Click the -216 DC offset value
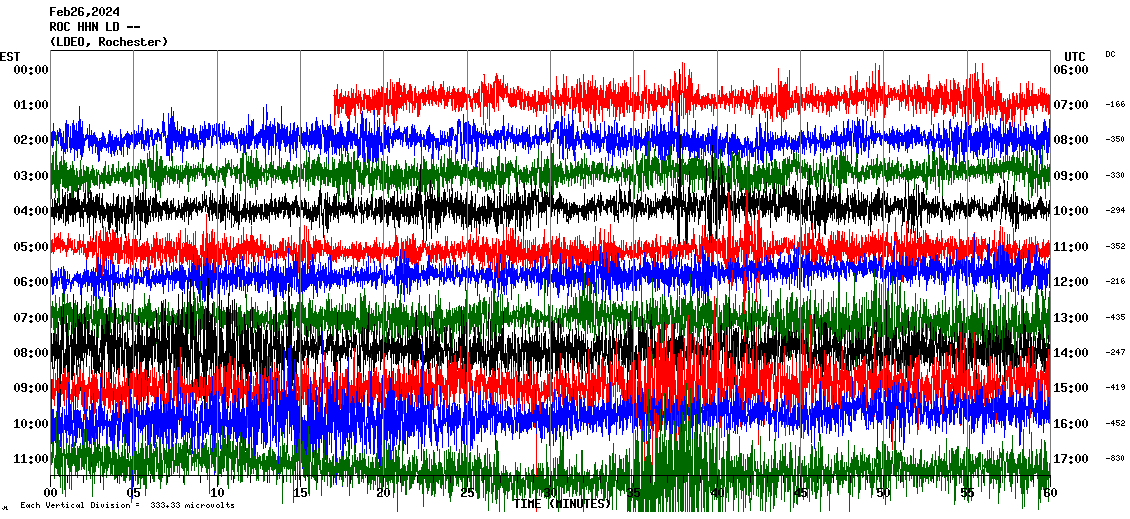Viewport: 1130px width, 519px height. (x=1115, y=282)
